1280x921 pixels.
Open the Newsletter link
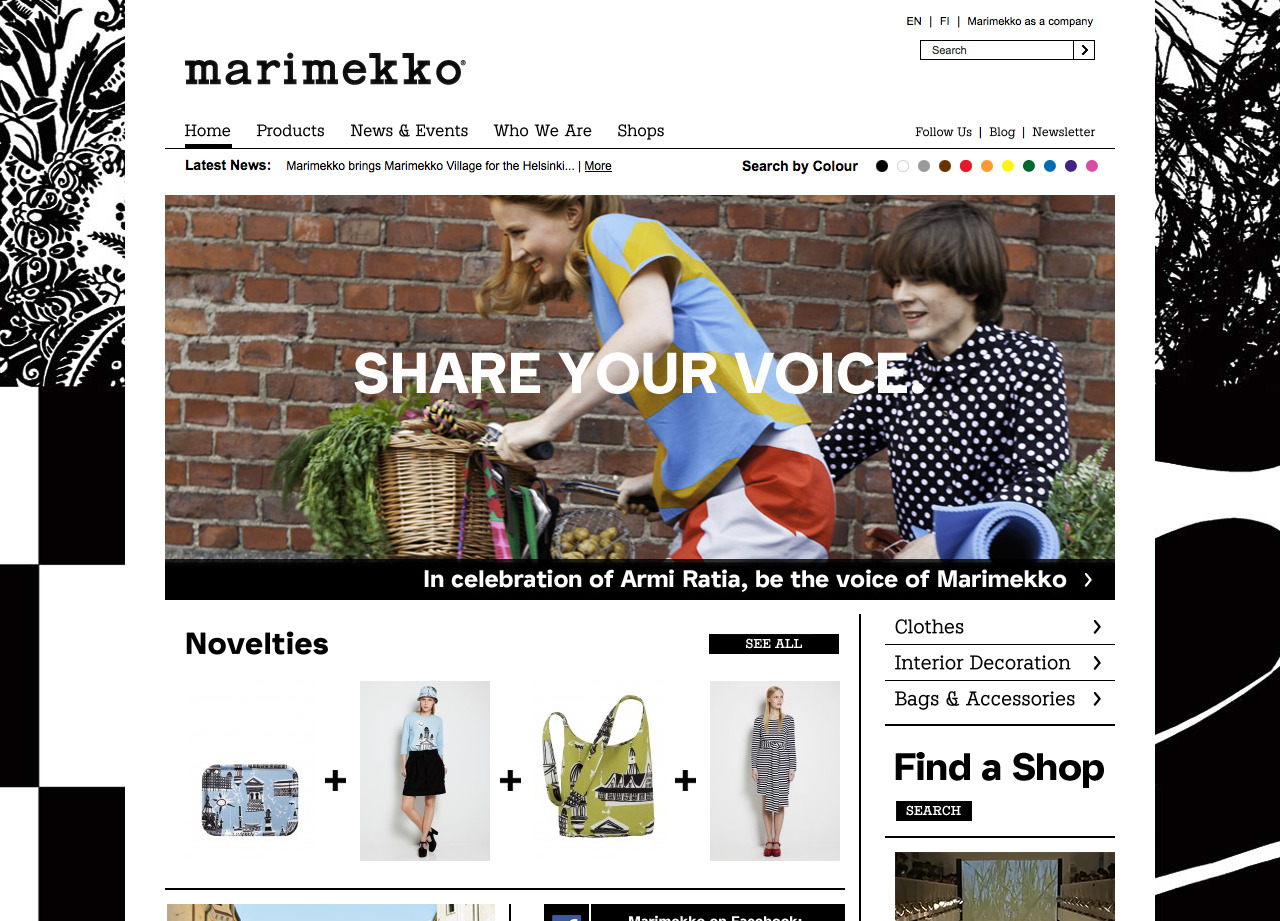pos(1064,132)
